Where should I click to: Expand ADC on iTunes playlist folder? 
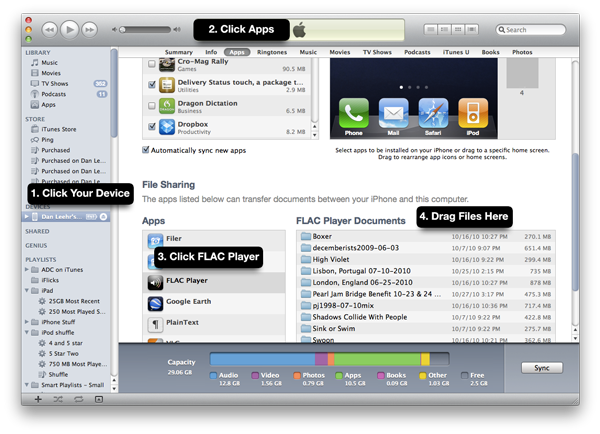coord(26,269)
